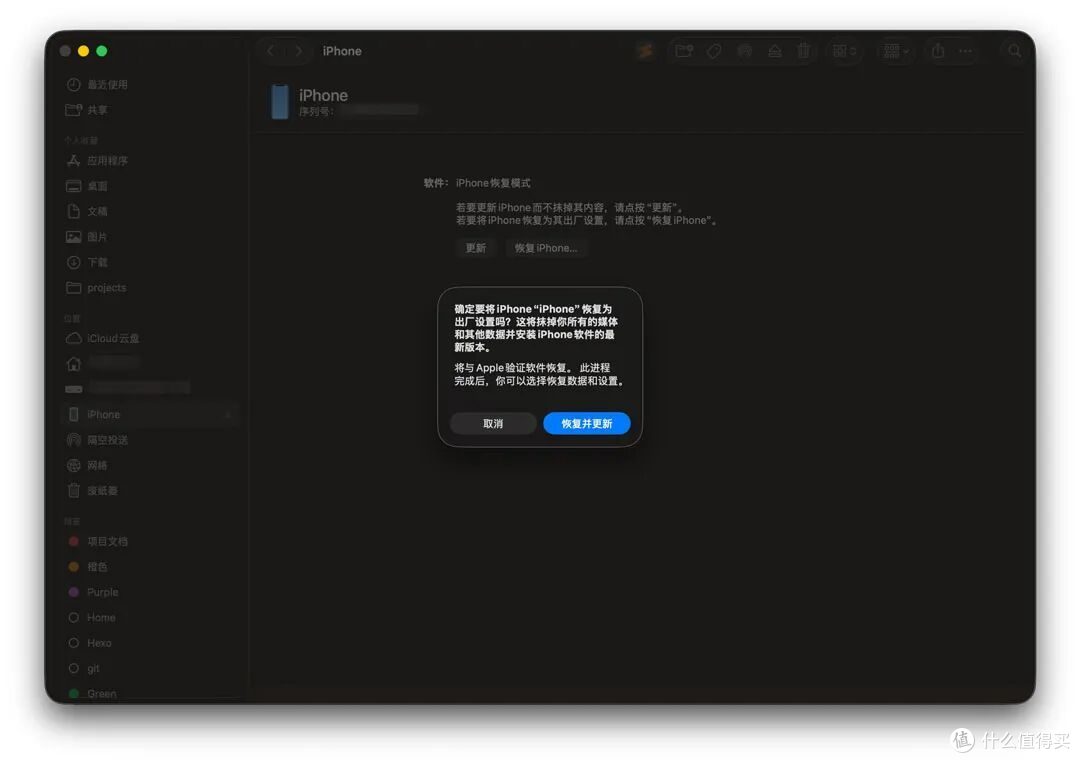Click the blue iPhone device icon in header
Screen dimensions: 1080x763
click(280, 101)
